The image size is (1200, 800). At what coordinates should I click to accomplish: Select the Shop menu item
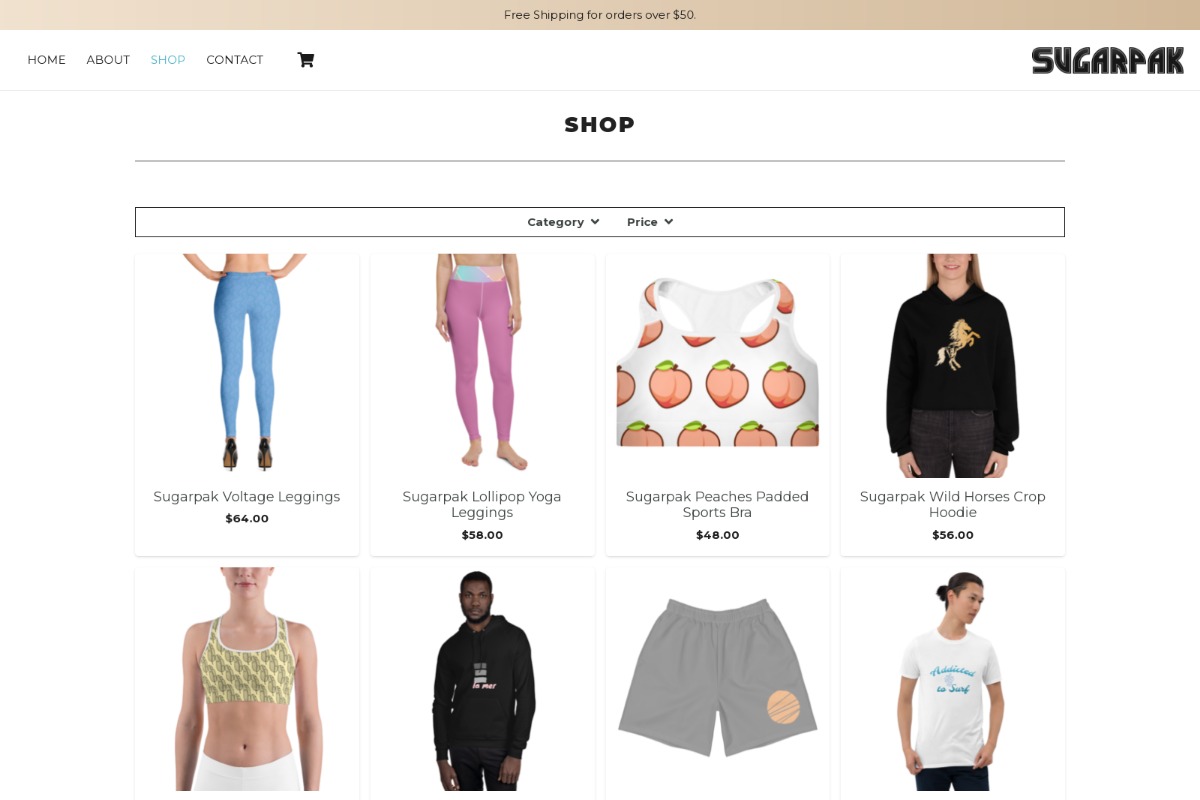[x=168, y=60]
